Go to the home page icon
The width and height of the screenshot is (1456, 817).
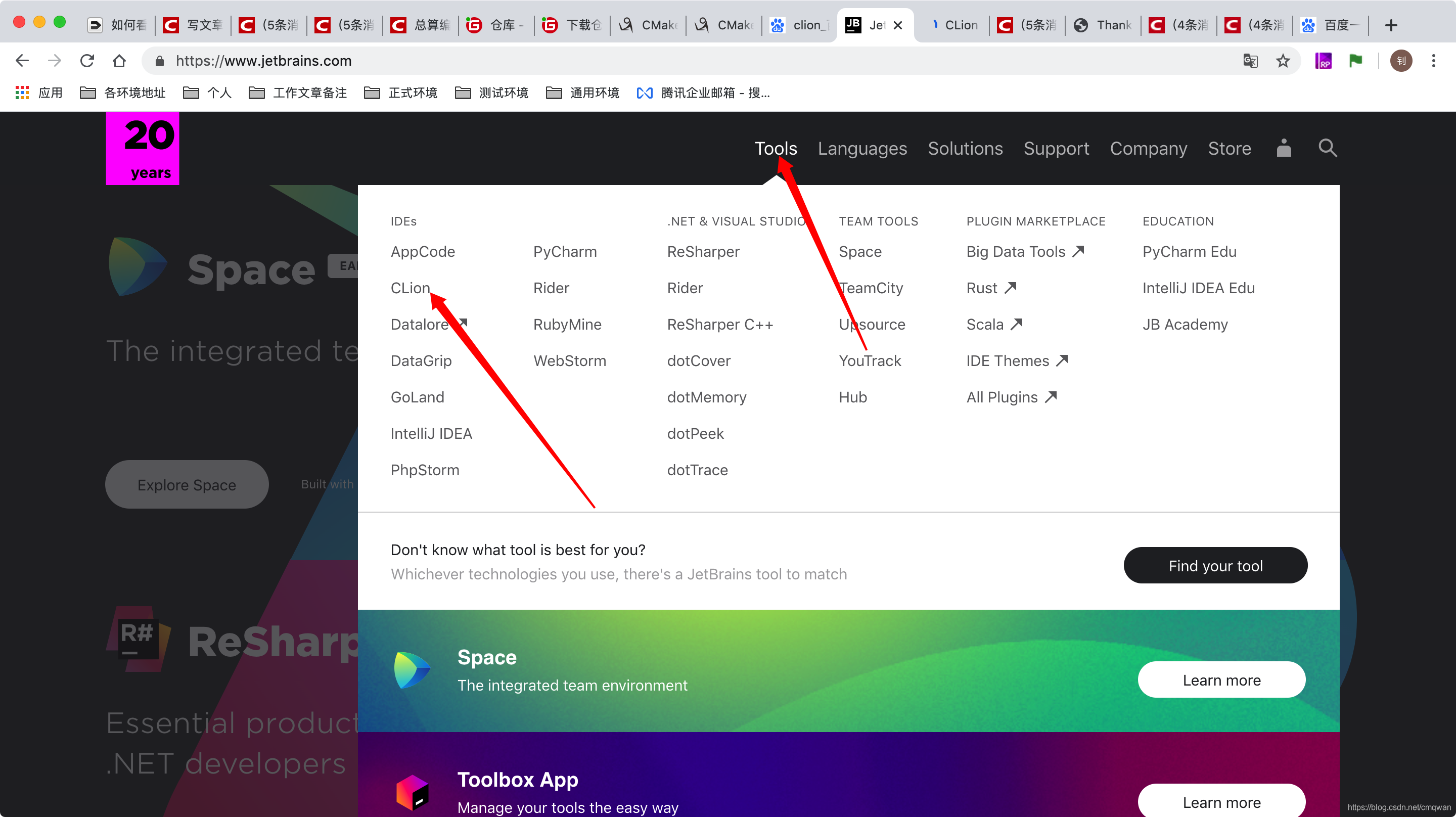point(119,61)
